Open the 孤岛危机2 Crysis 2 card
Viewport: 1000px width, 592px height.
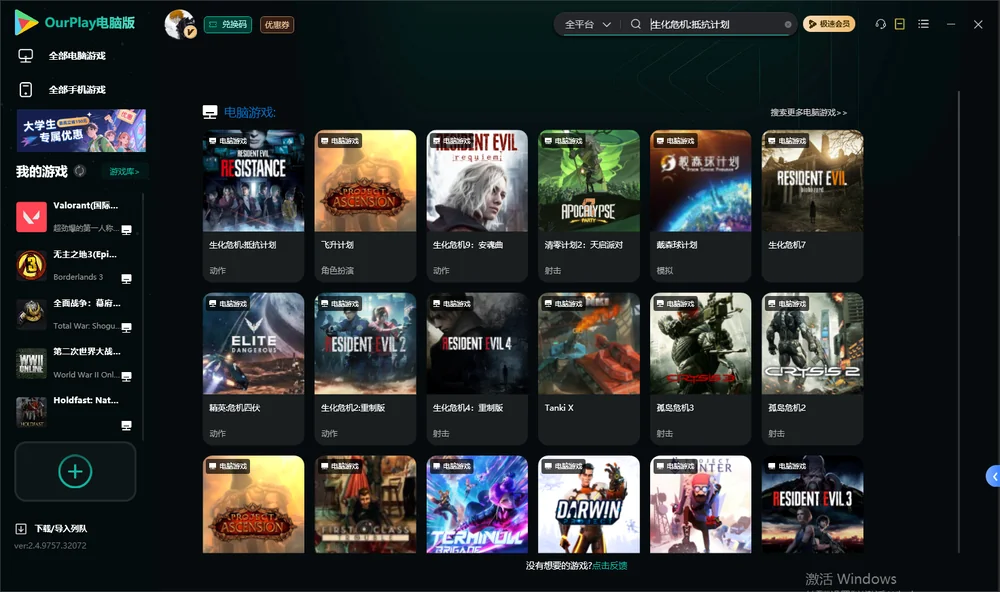point(812,369)
